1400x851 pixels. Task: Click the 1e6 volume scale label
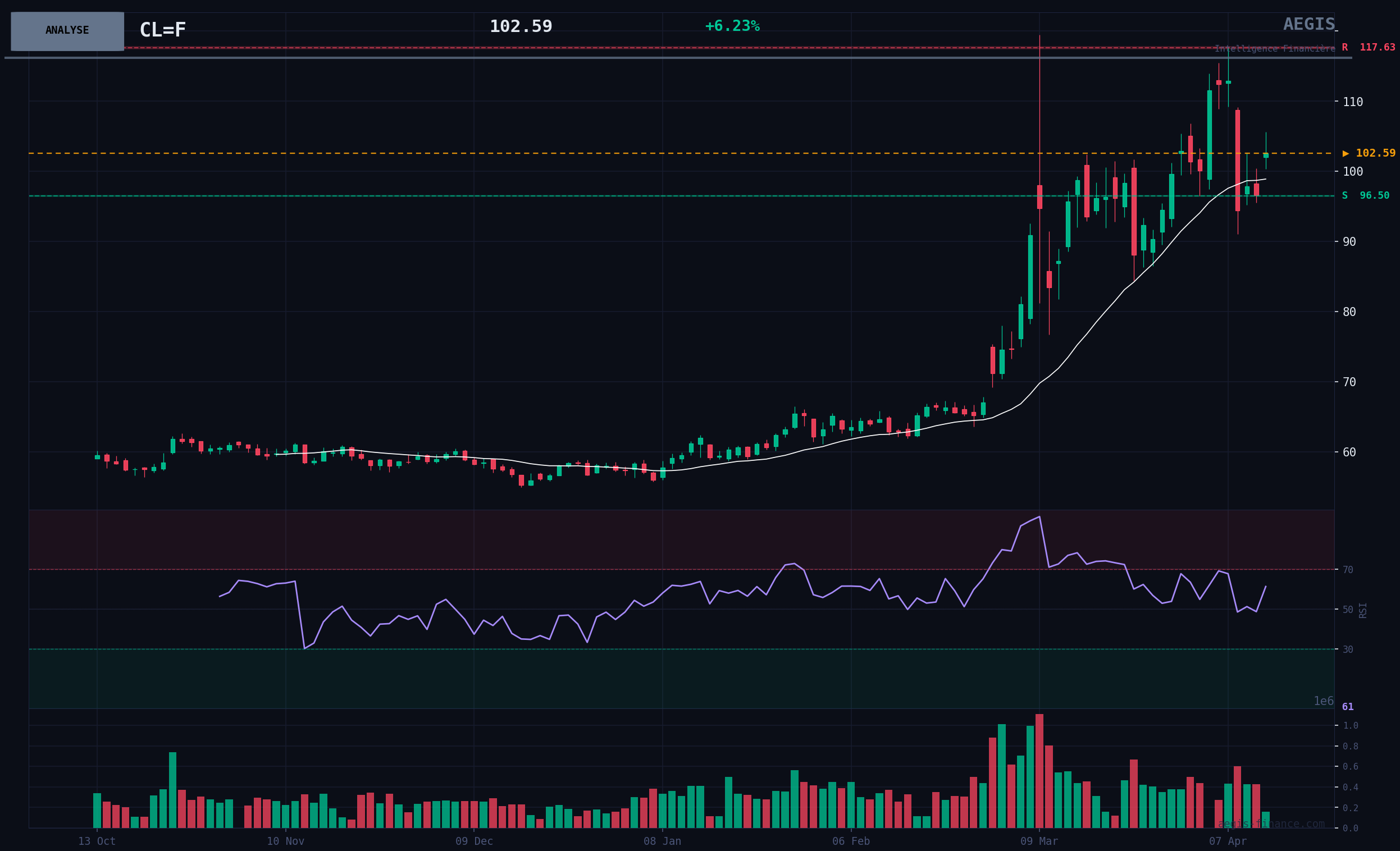[1323, 701]
